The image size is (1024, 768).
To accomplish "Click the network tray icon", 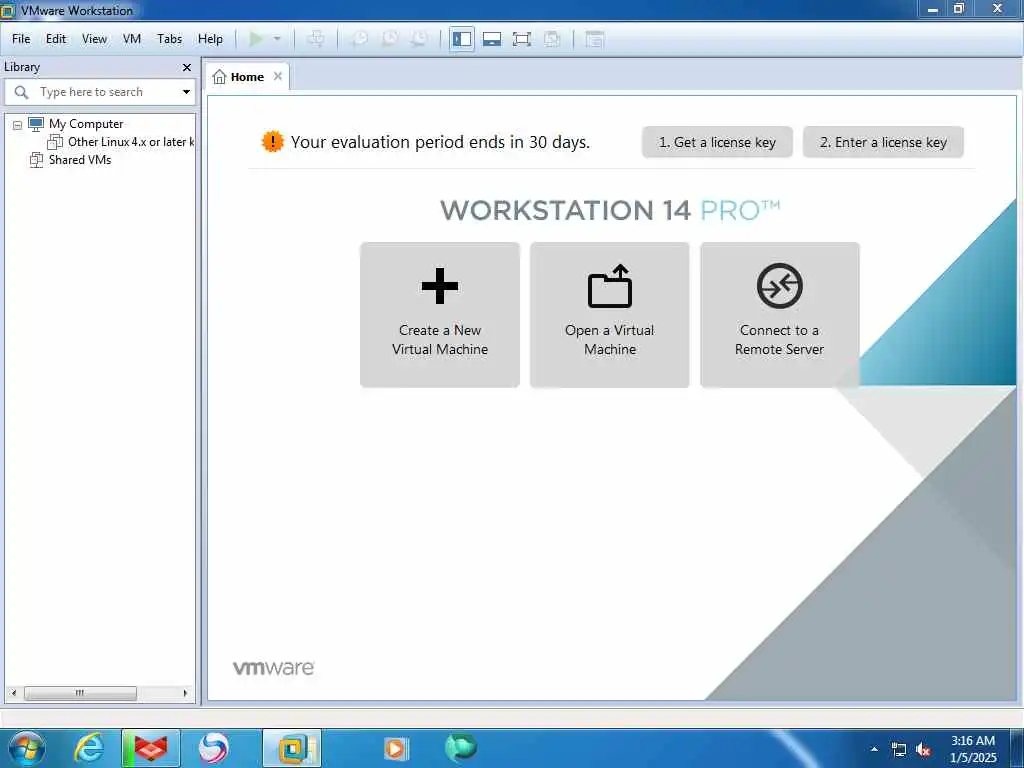I will tap(899, 750).
